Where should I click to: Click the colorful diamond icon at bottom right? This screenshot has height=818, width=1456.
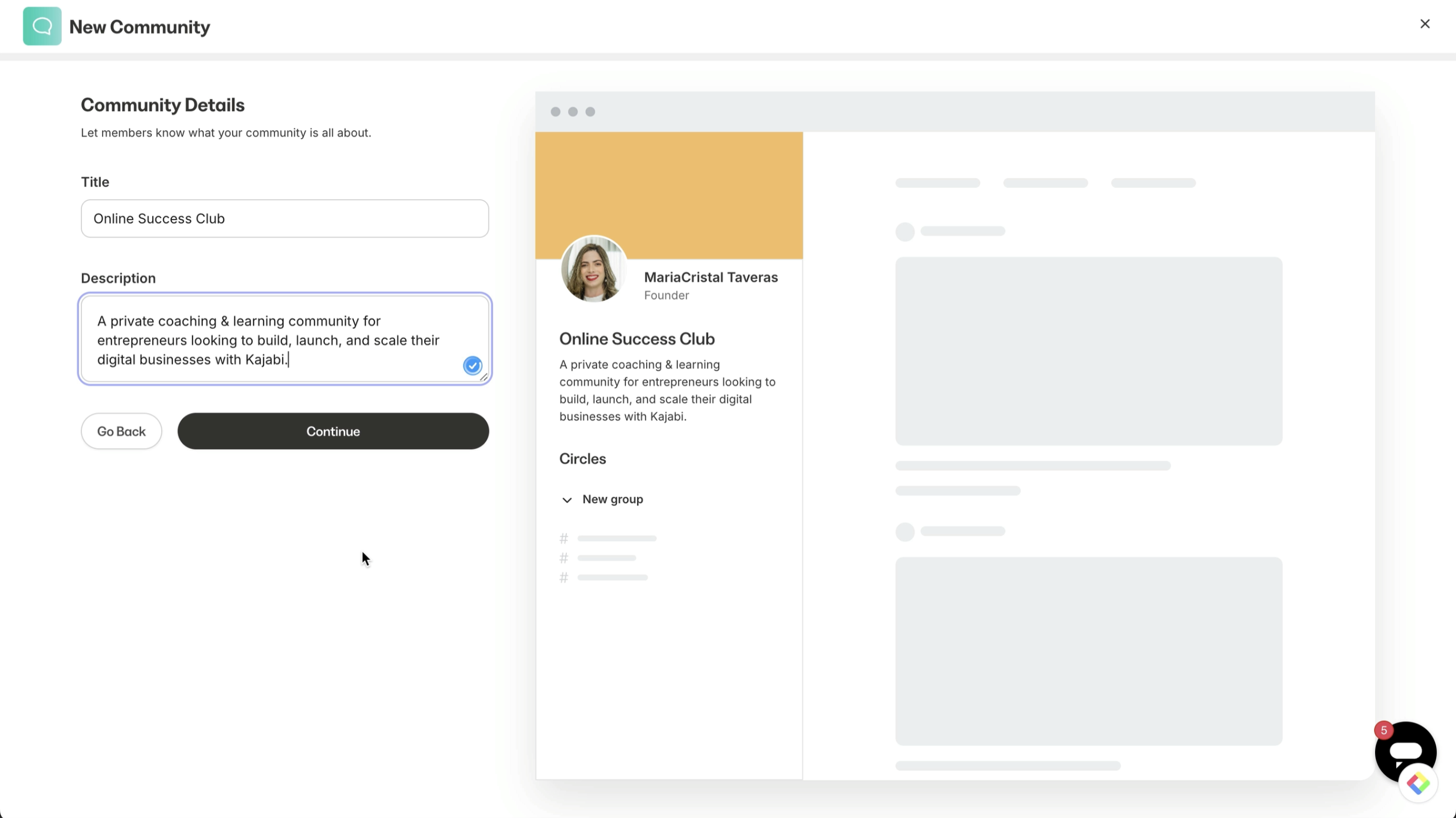[x=1417, y=783]
